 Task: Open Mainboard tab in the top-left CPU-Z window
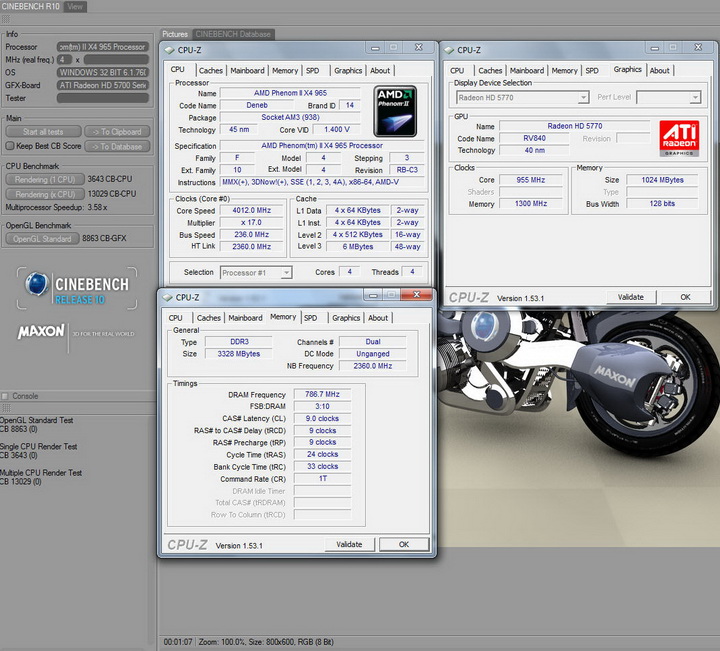(x=247, y=71)
